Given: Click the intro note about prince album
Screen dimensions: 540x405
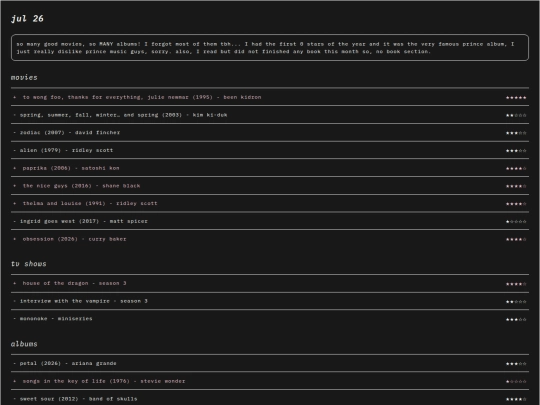Looking at the screenshot, I should (270, 48).
